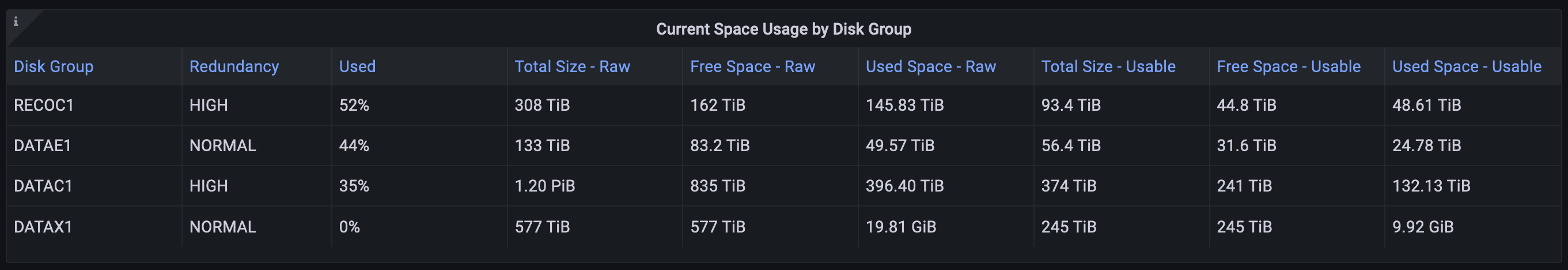Click the DATAX1 disk group cell
This screenshot has width=1568, height=270.
43,227
